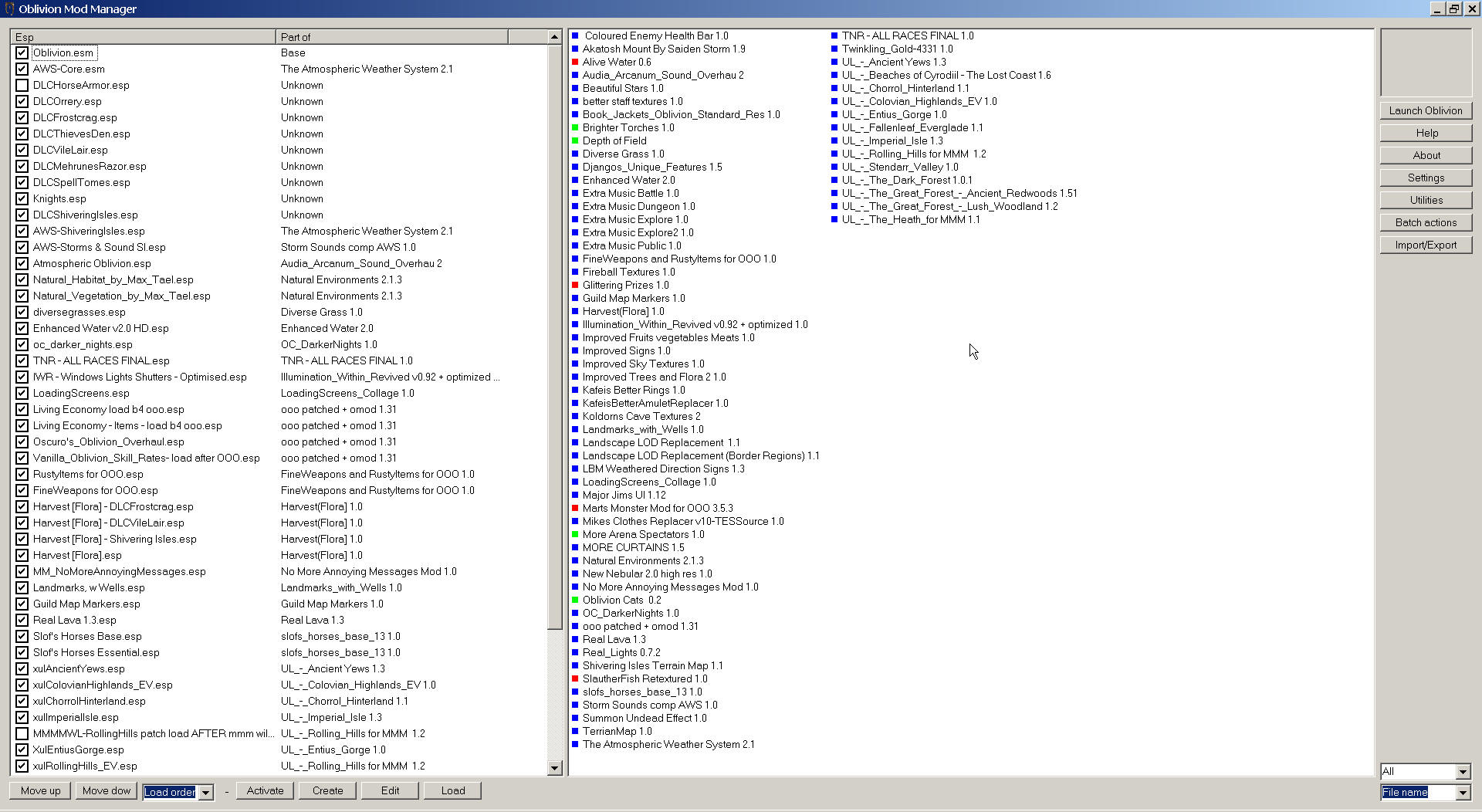Click the blue icon beside Coloured Enemy Health Bar
This screenshot has width=1482, height=812.
(x=575, y=36)
